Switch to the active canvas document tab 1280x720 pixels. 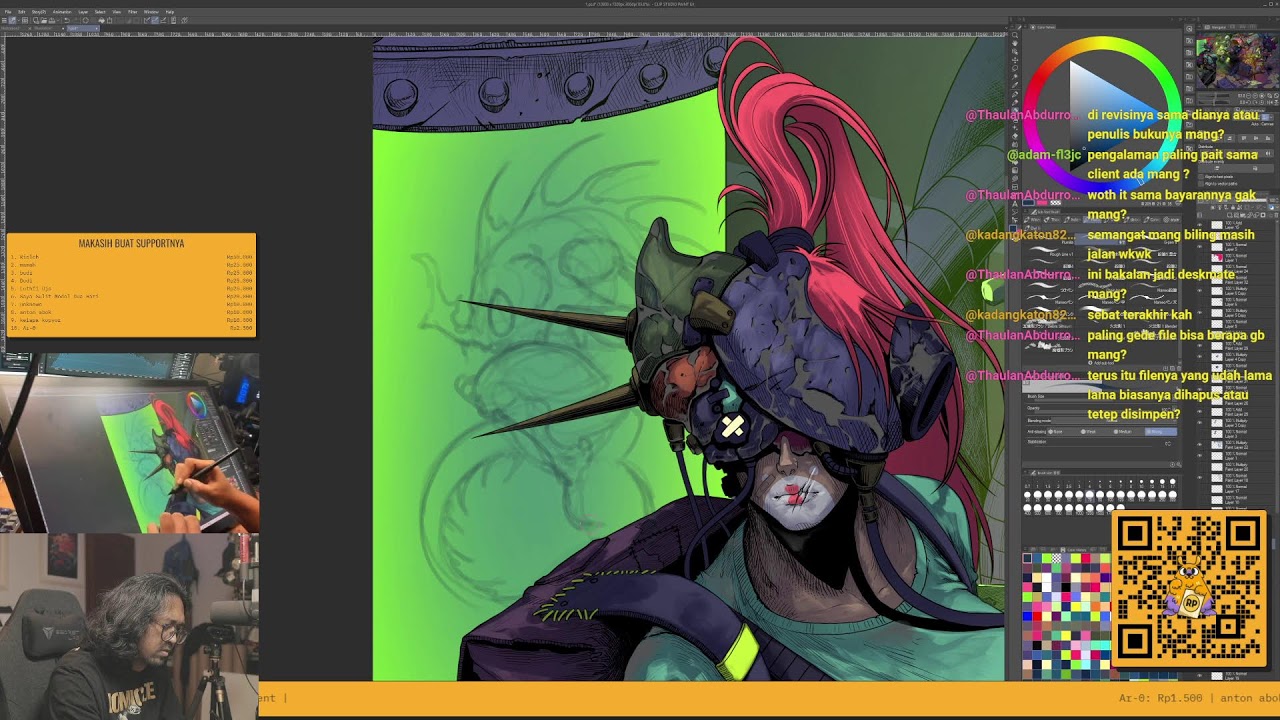pyautogui.click(x=83, y=28)
